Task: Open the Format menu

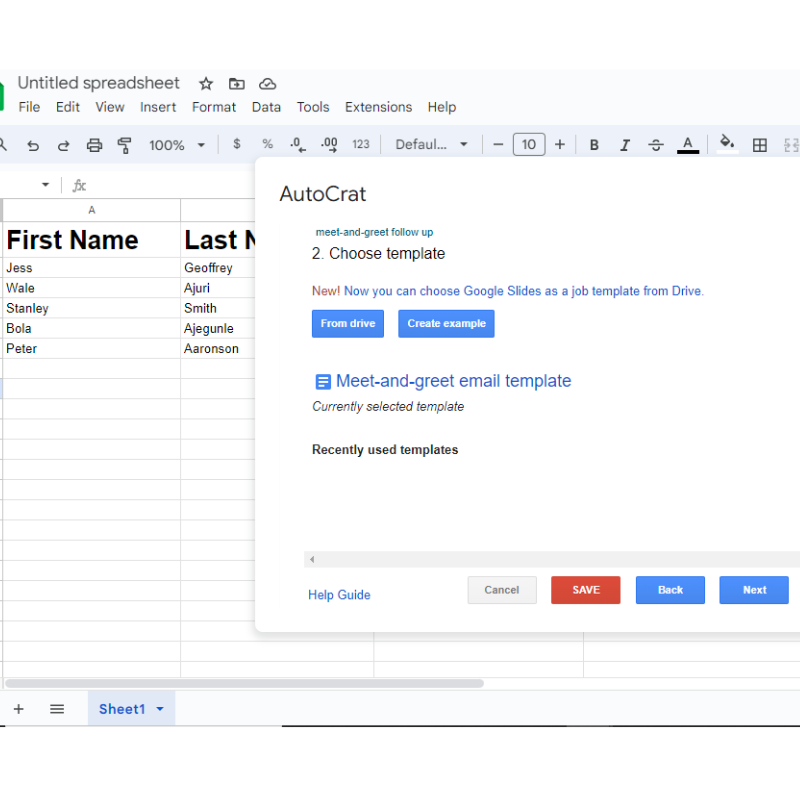Action: pyautogui.click(x=214, y=107)
